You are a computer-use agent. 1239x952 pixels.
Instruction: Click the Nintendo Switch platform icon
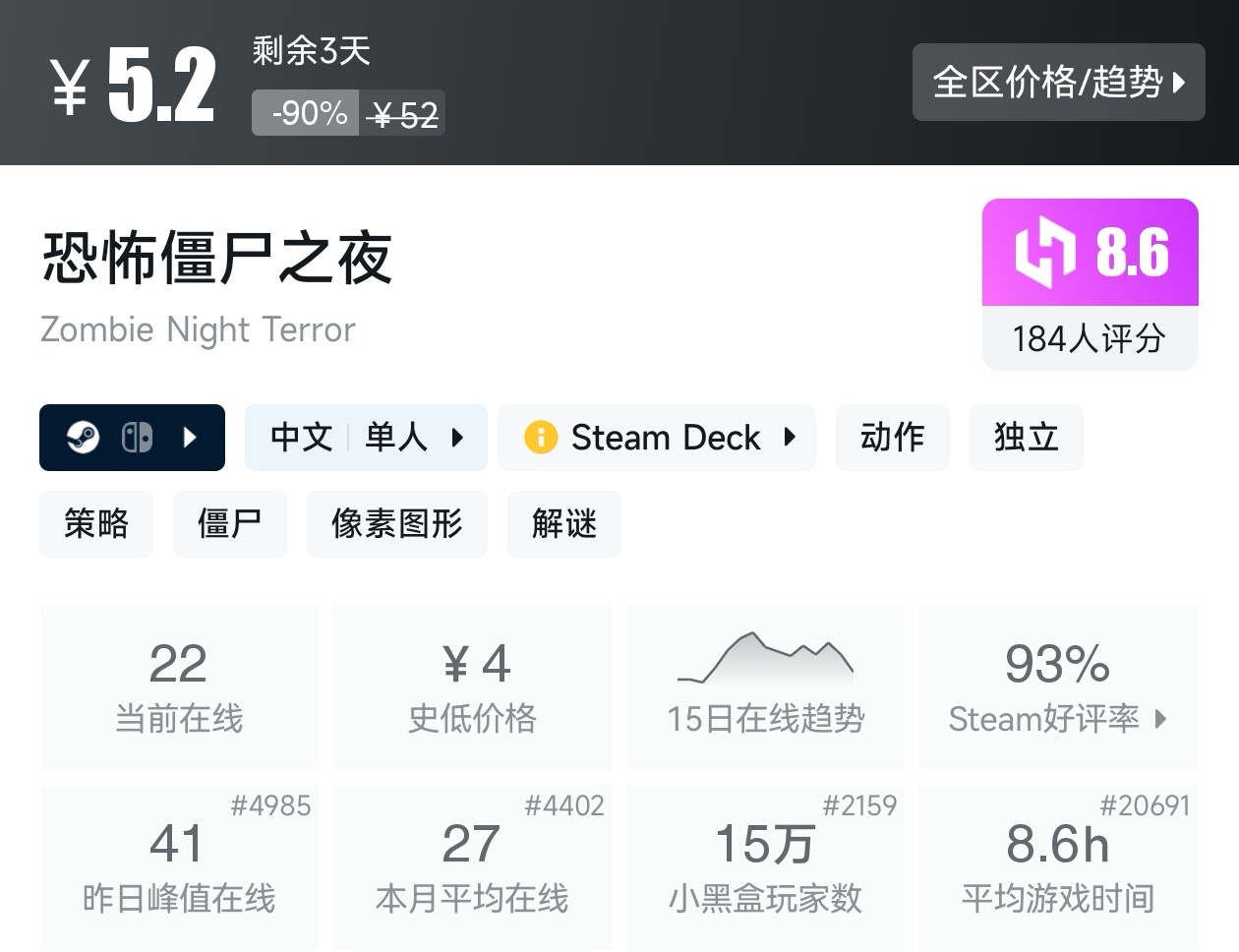(137, 437)
